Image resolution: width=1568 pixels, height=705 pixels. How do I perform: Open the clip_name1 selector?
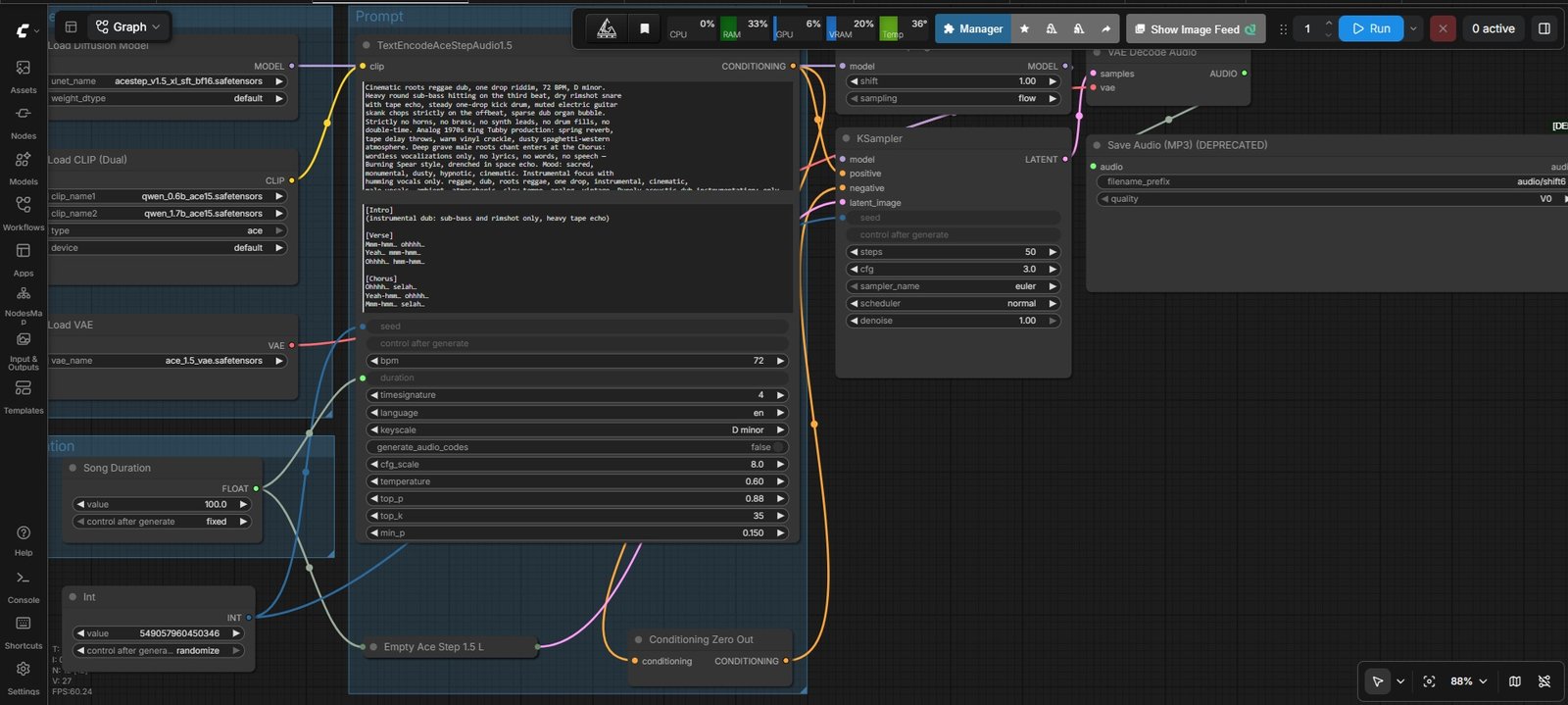167,196
